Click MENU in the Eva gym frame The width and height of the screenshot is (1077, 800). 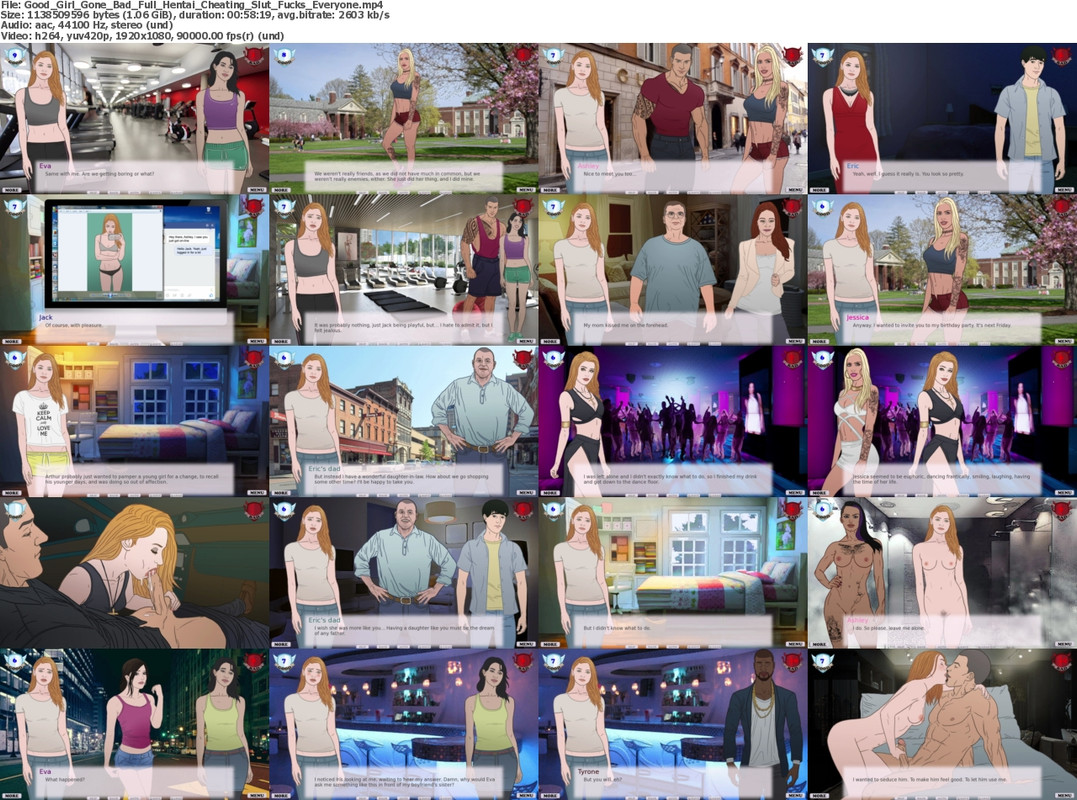[256, 190]
